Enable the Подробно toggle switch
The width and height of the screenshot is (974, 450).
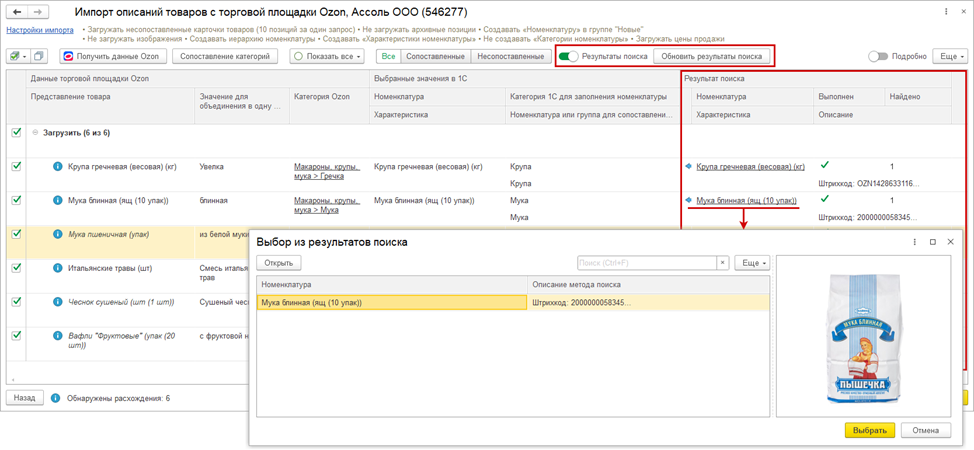tap(878, 57)
